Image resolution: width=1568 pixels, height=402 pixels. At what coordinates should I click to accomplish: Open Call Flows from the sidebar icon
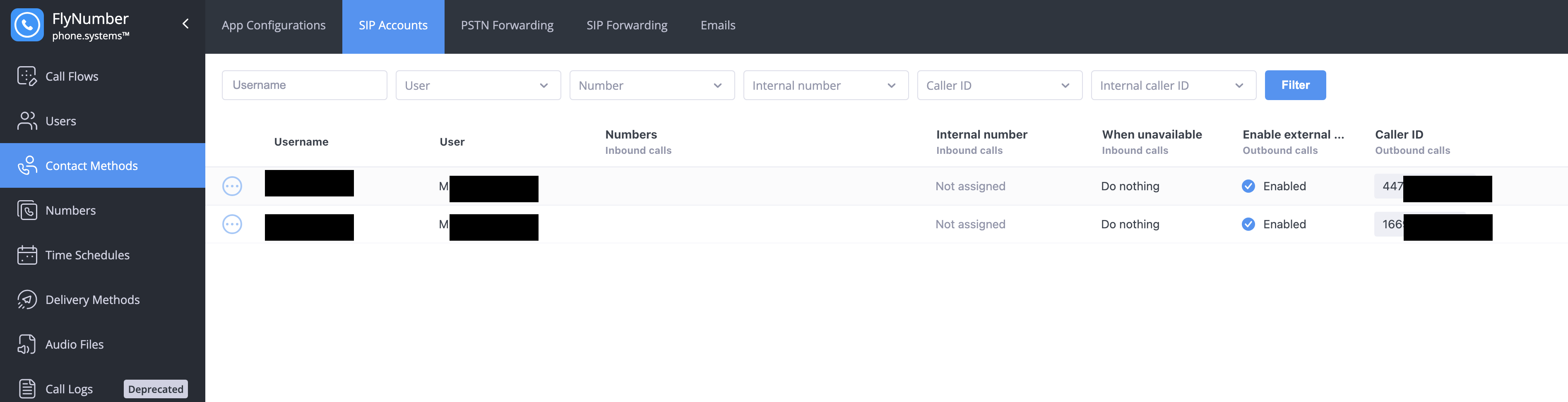tap(27, 76)
